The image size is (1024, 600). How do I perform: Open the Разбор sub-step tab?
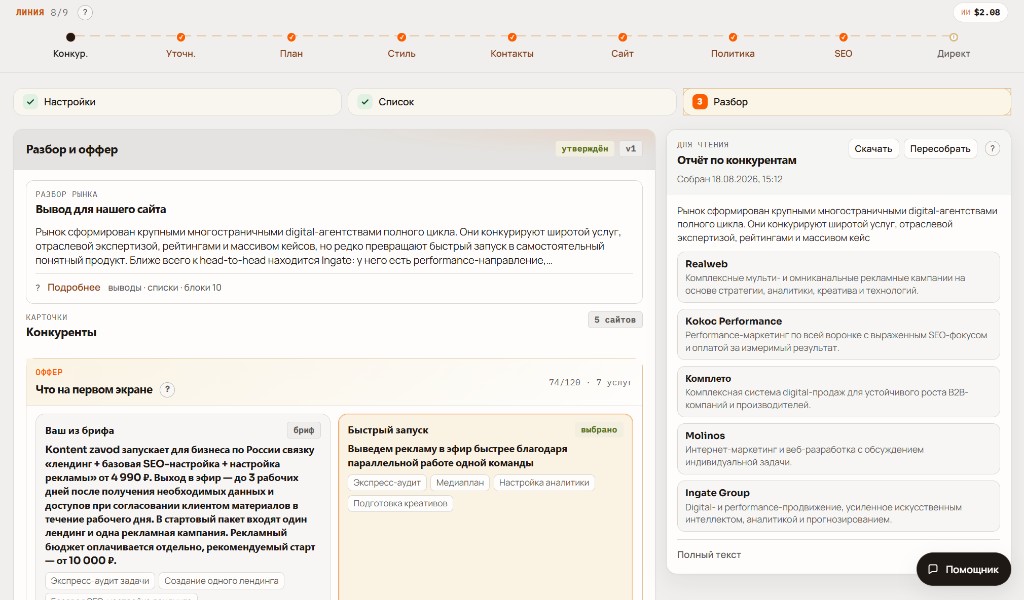click(847, 102)
